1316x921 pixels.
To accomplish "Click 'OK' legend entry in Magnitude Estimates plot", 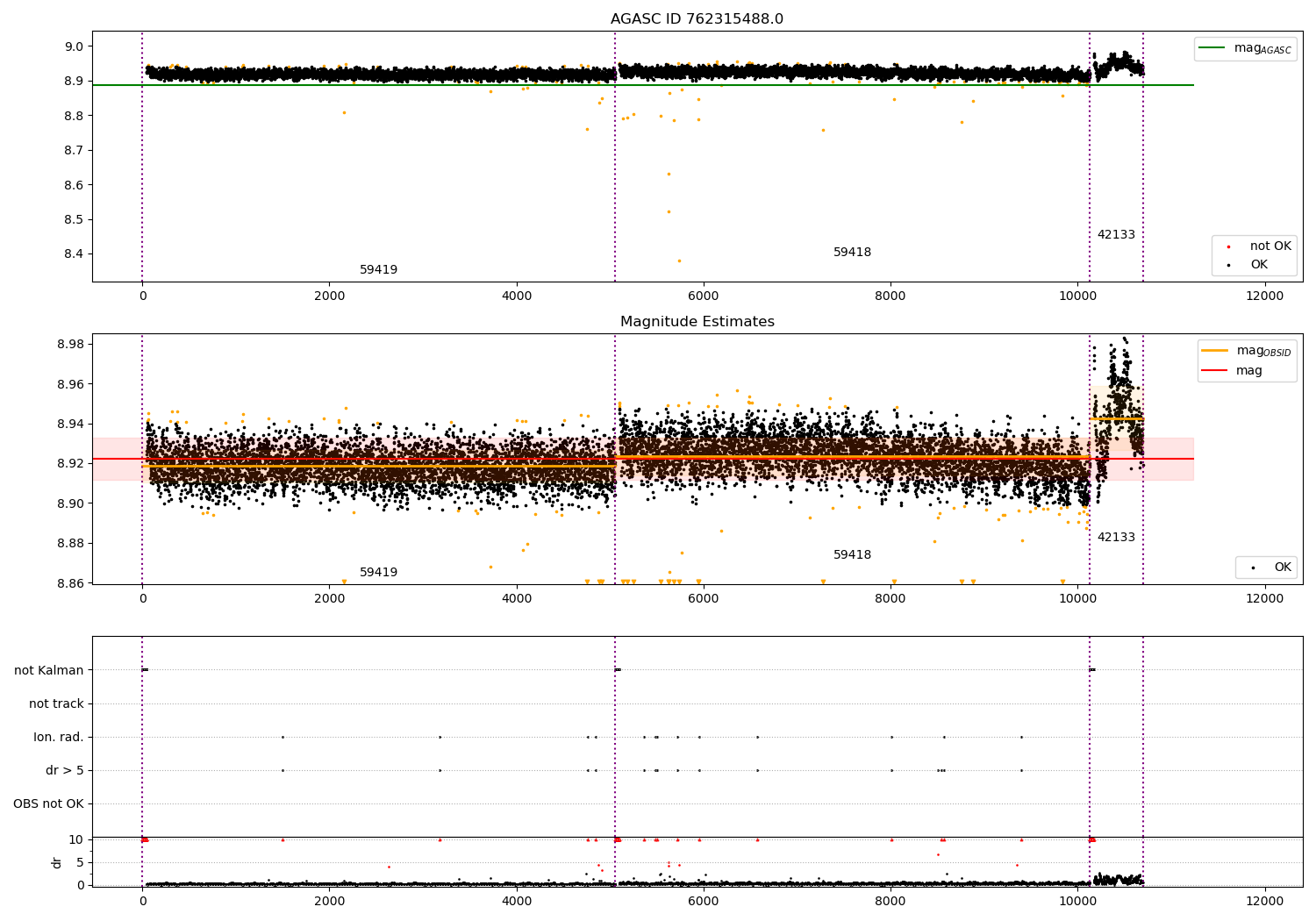I will (x=1270, y=568).
